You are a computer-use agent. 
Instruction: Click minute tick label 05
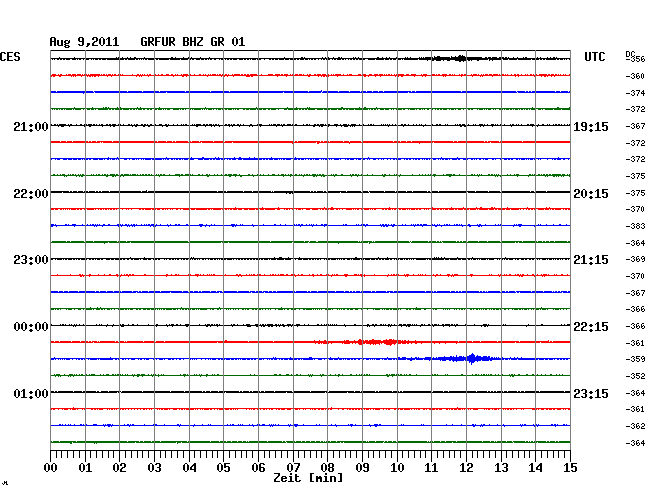tap(223, 468)
